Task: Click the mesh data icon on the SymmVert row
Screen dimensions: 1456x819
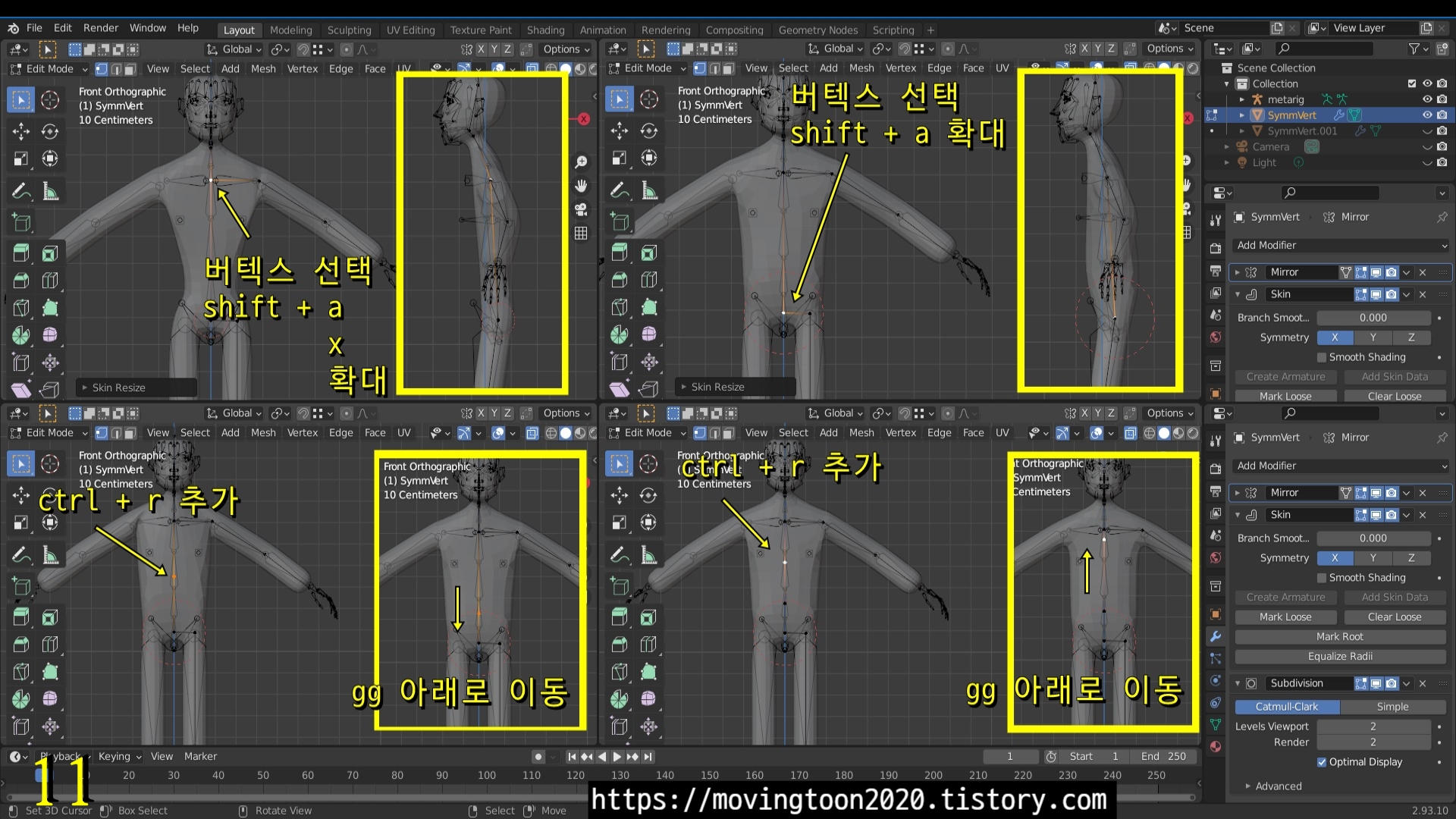Action: click(1355, 115)
